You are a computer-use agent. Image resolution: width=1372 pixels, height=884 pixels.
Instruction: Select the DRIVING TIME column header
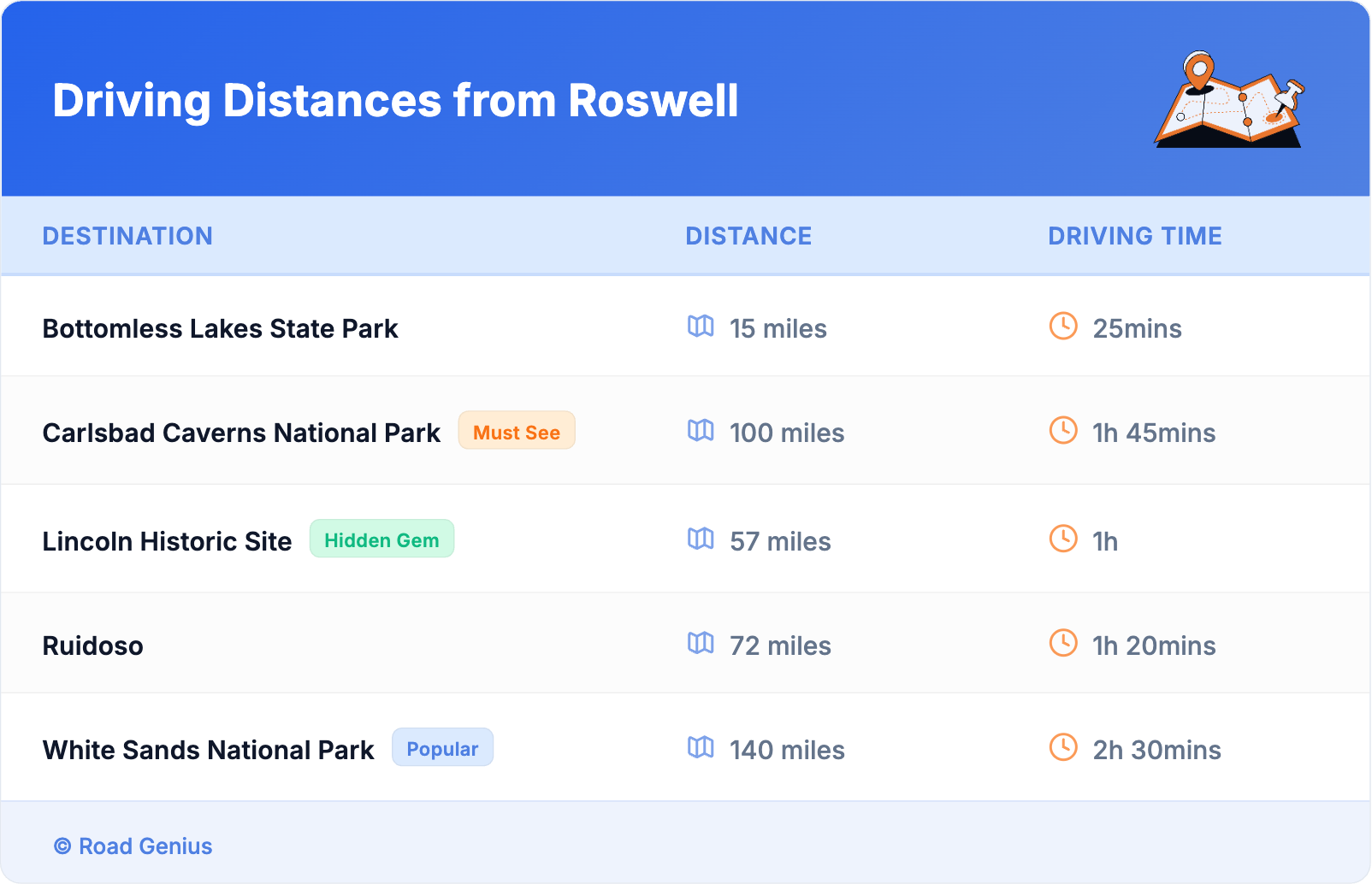point(1135,236)
